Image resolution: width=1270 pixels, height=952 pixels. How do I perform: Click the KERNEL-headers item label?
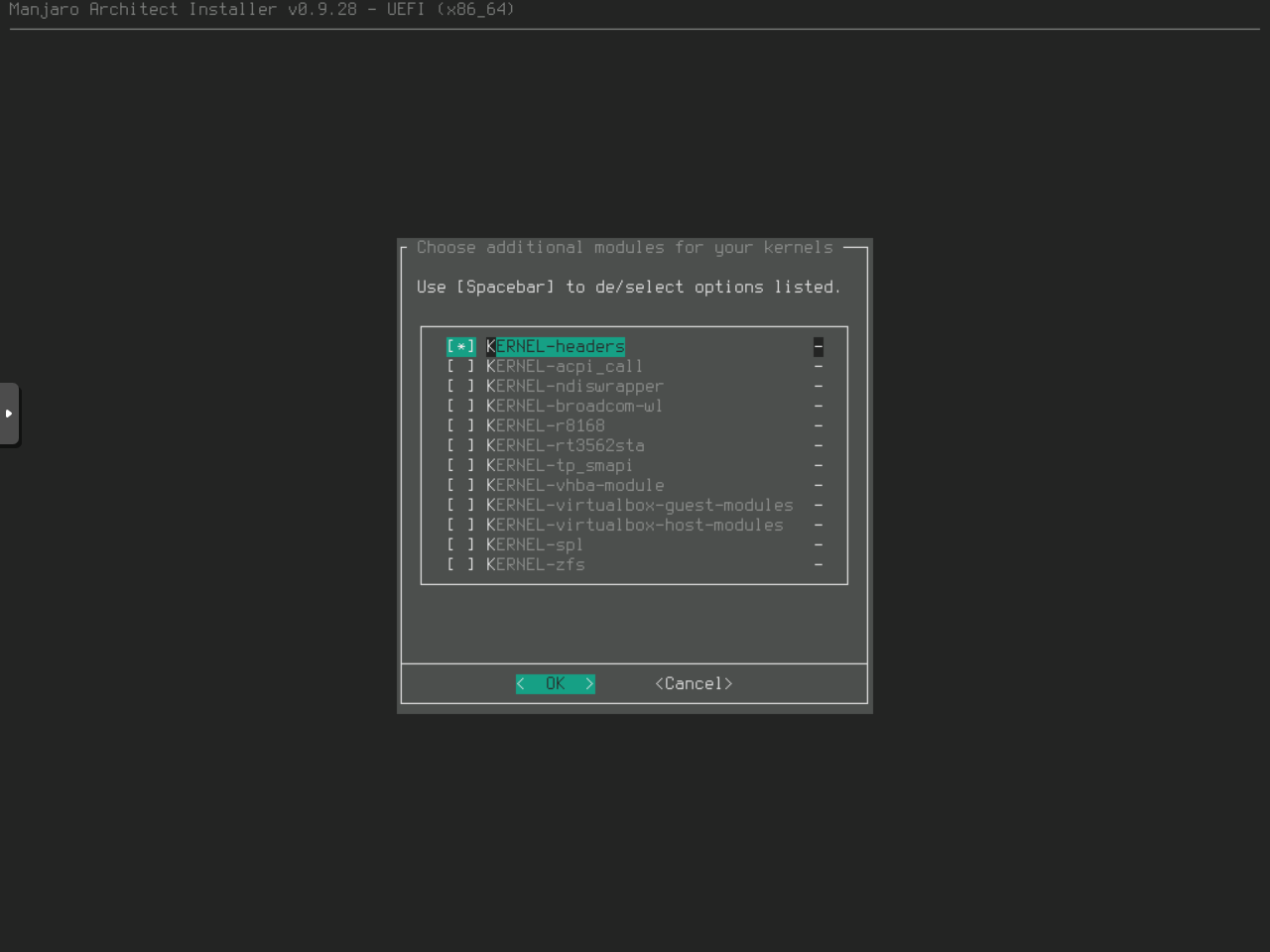coord(556,347)
